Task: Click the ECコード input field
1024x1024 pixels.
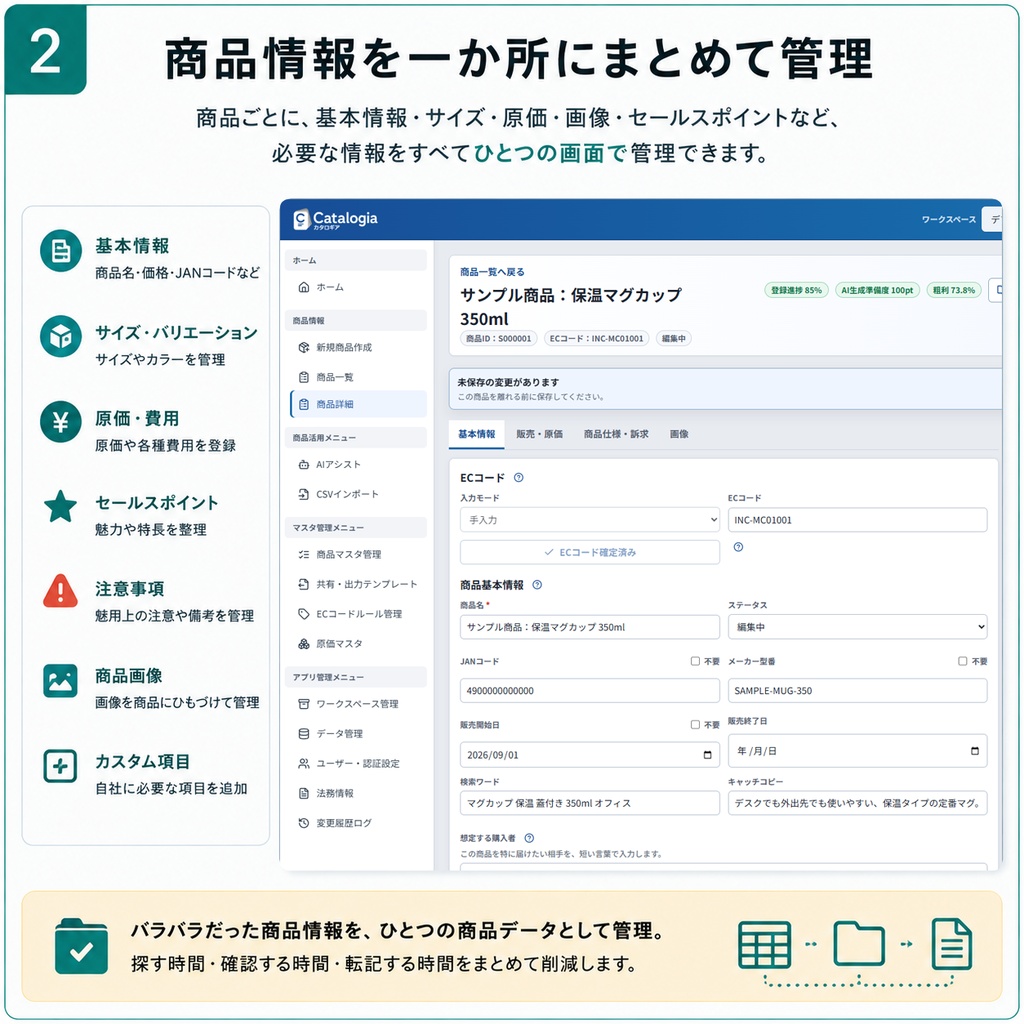Action: point(857,520)
